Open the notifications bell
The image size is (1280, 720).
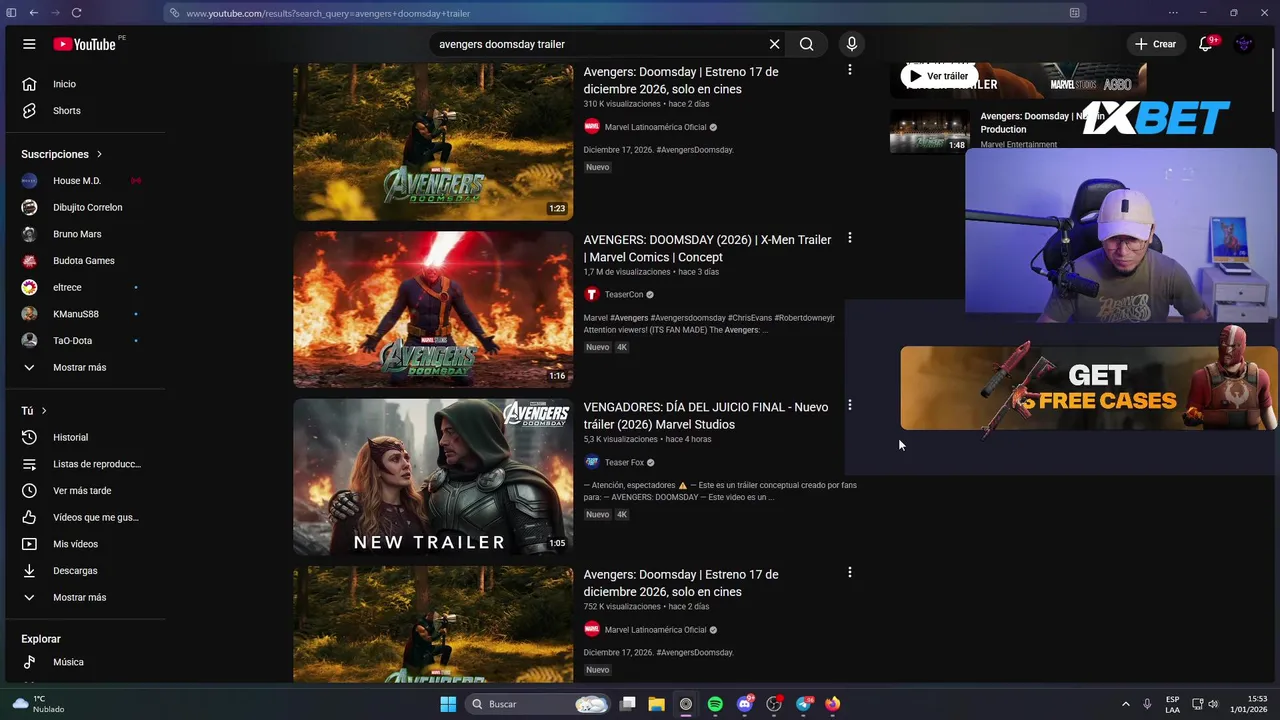coord(1206,44)
